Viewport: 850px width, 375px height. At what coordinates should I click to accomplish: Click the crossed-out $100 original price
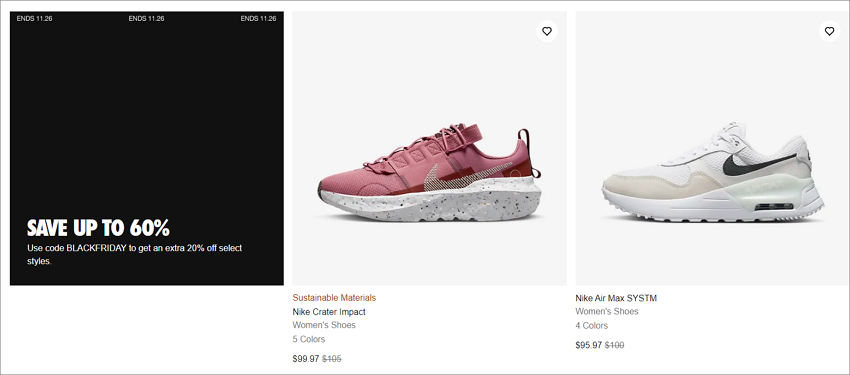point(614,345)
